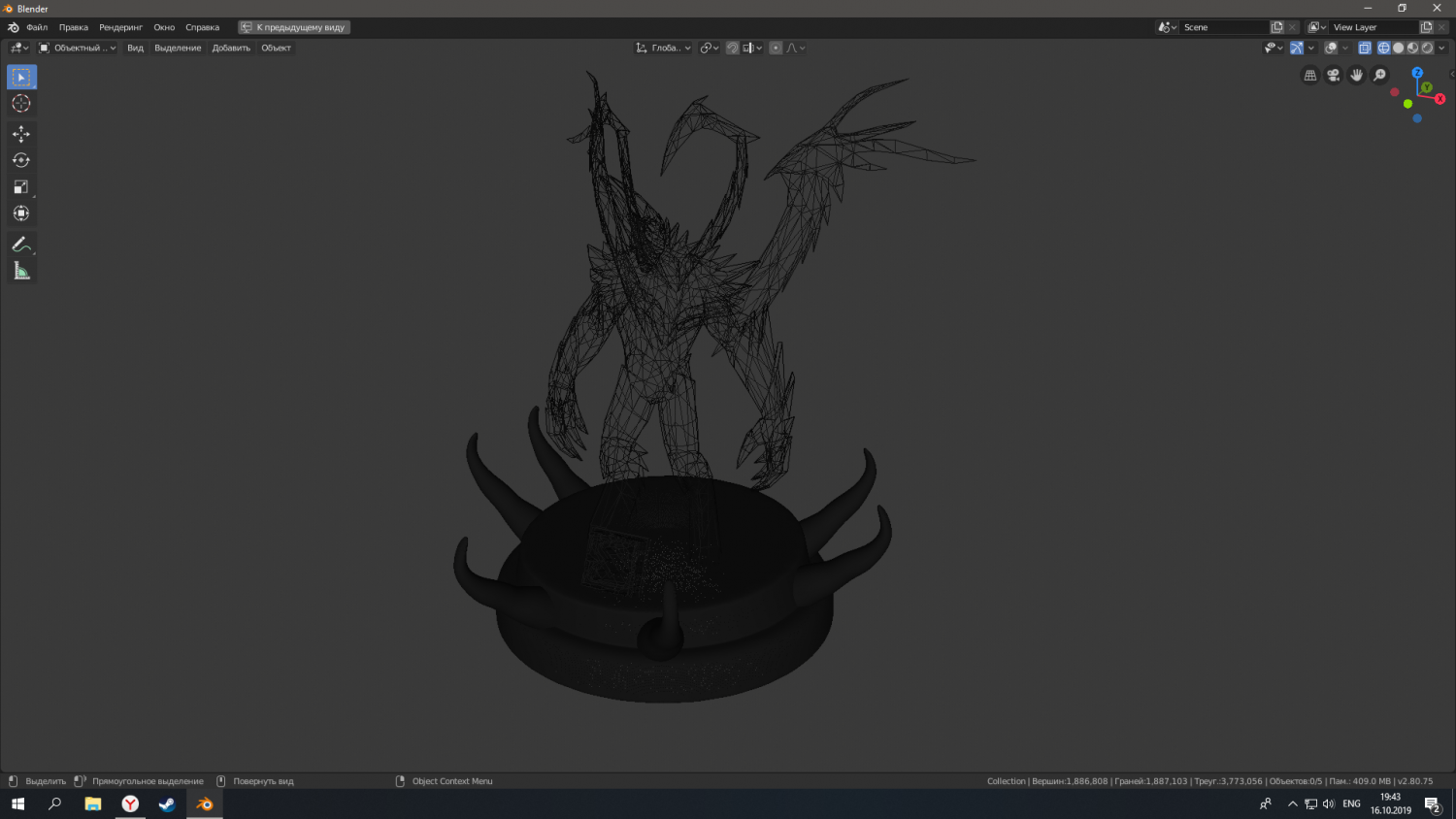Open the Рендеринг menu

(x=120, y=27)
